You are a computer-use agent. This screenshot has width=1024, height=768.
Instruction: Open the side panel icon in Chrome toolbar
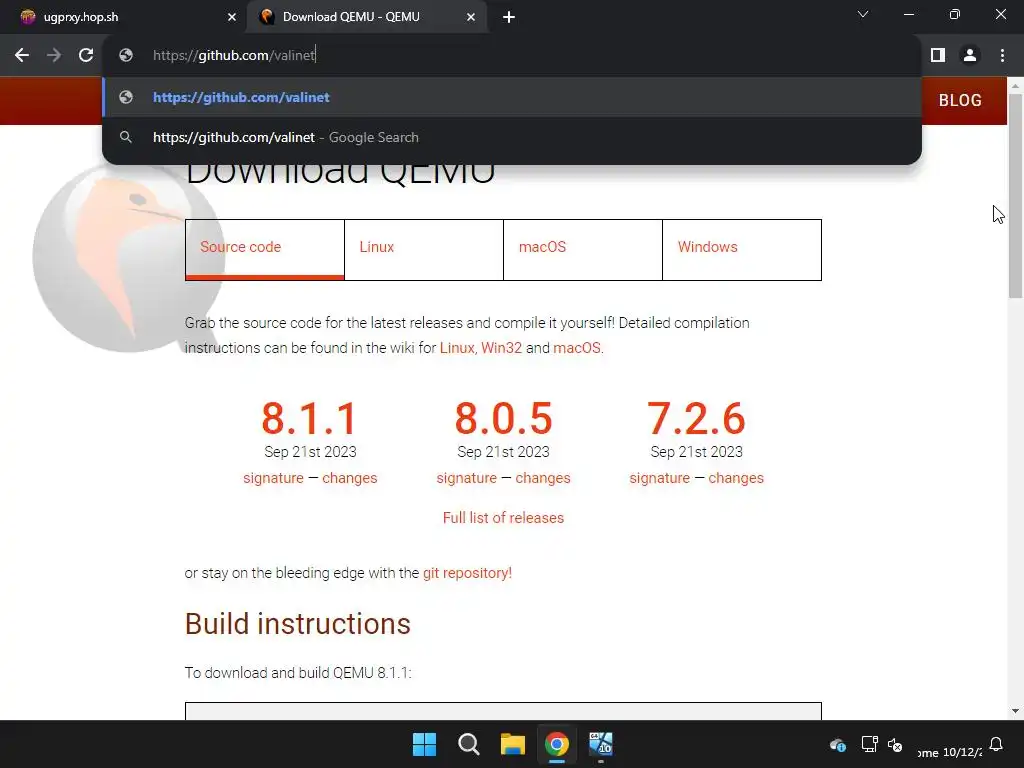(x=938, y=56)
